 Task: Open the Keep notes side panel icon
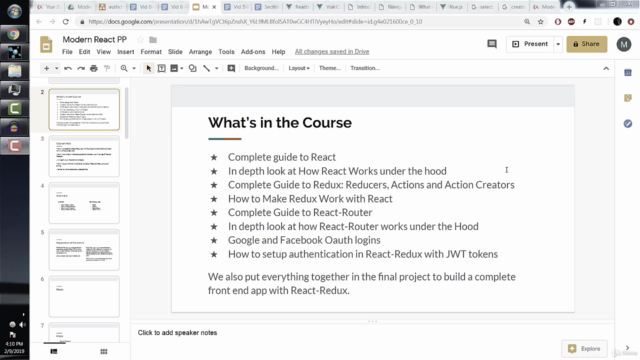click(x=628, y=98)
